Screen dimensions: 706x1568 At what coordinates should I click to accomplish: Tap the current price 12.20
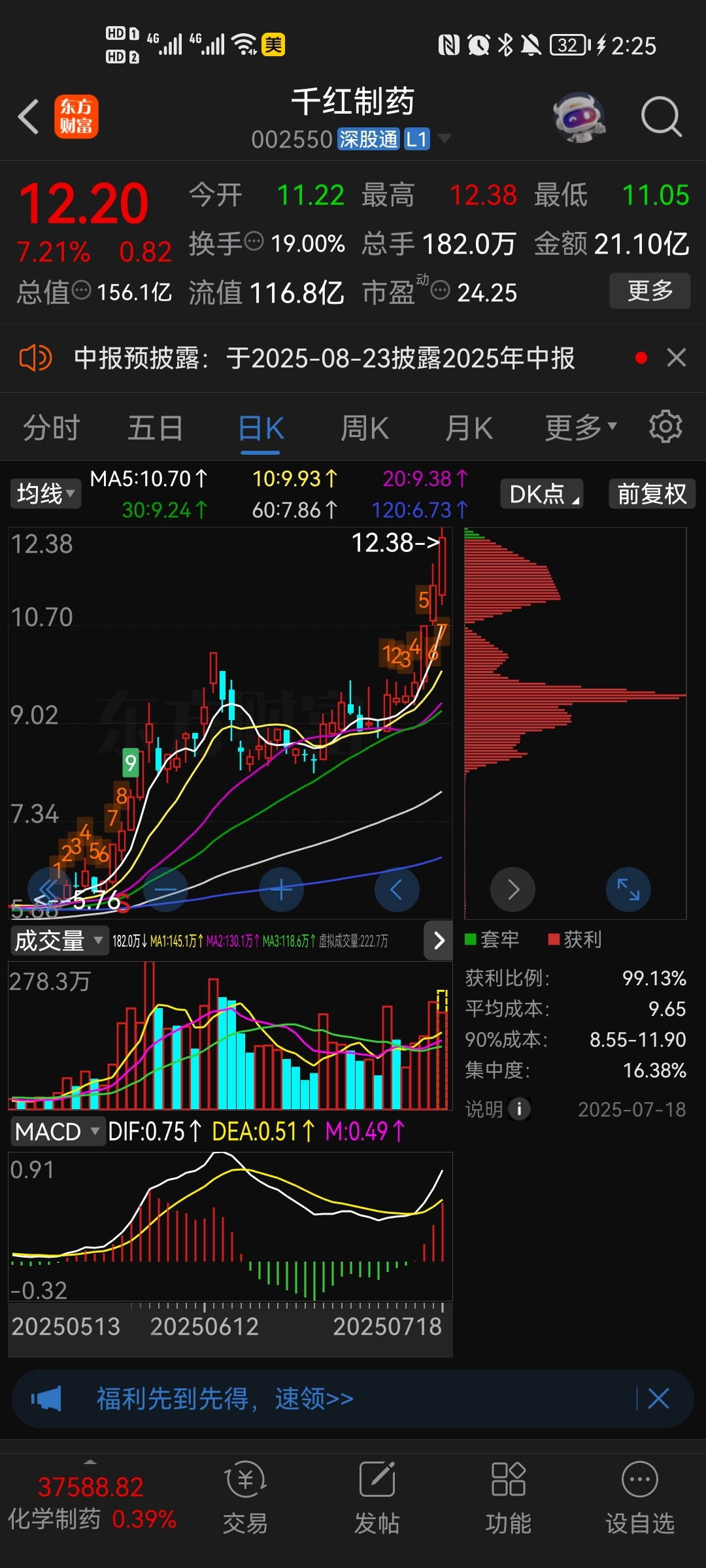(84, 204)
